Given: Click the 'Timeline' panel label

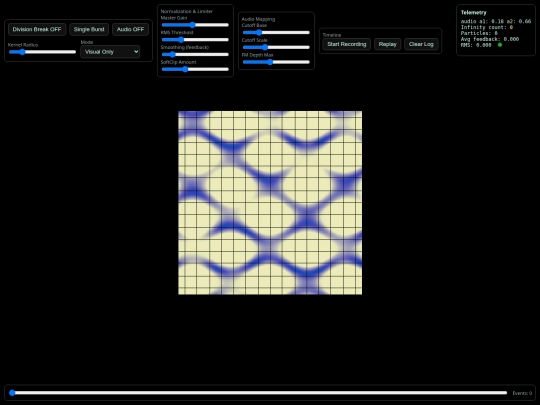Looking at the screenshot, I should [x=332, y=35].
